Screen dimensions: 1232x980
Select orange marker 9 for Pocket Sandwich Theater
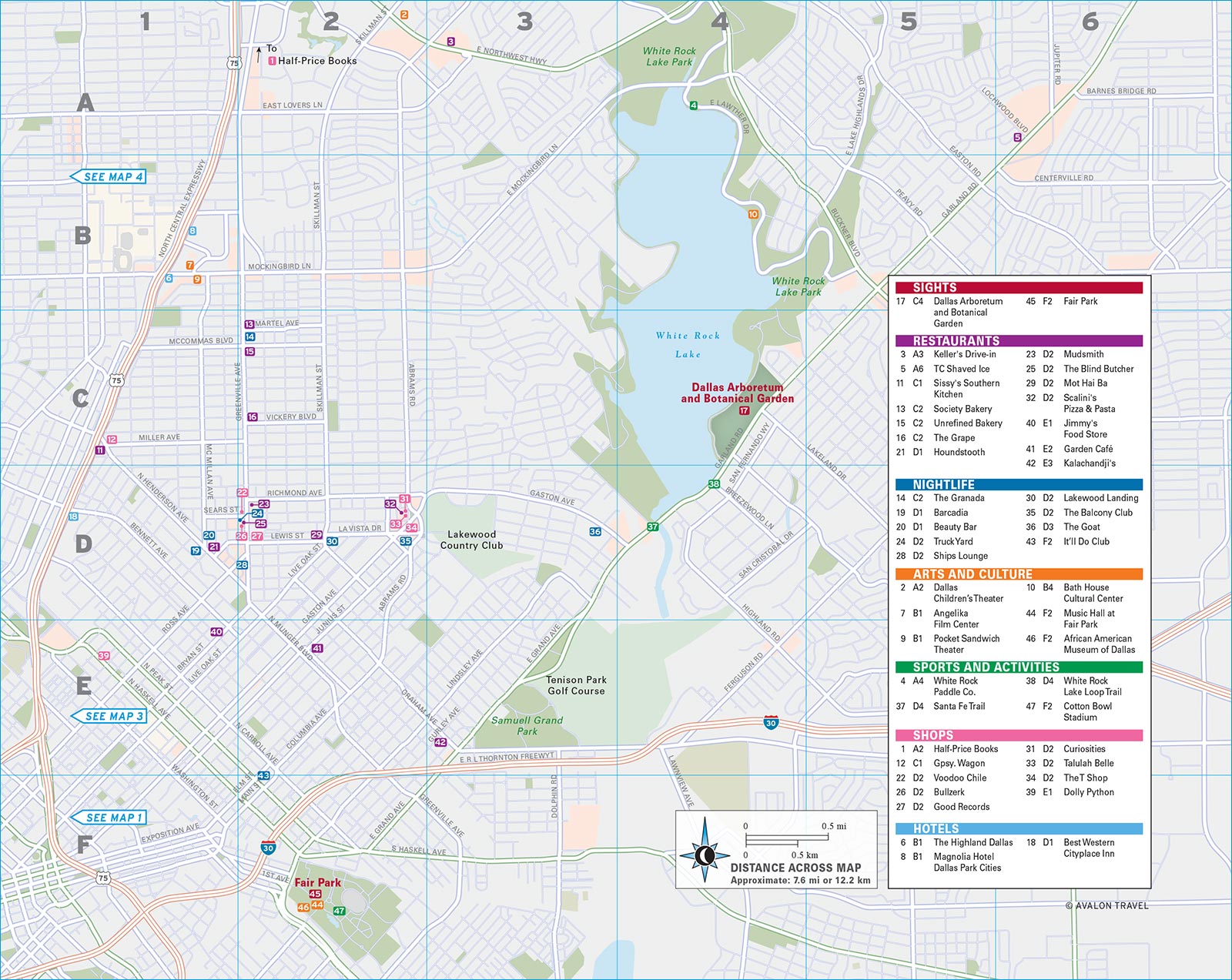click(x=197, y=279)
